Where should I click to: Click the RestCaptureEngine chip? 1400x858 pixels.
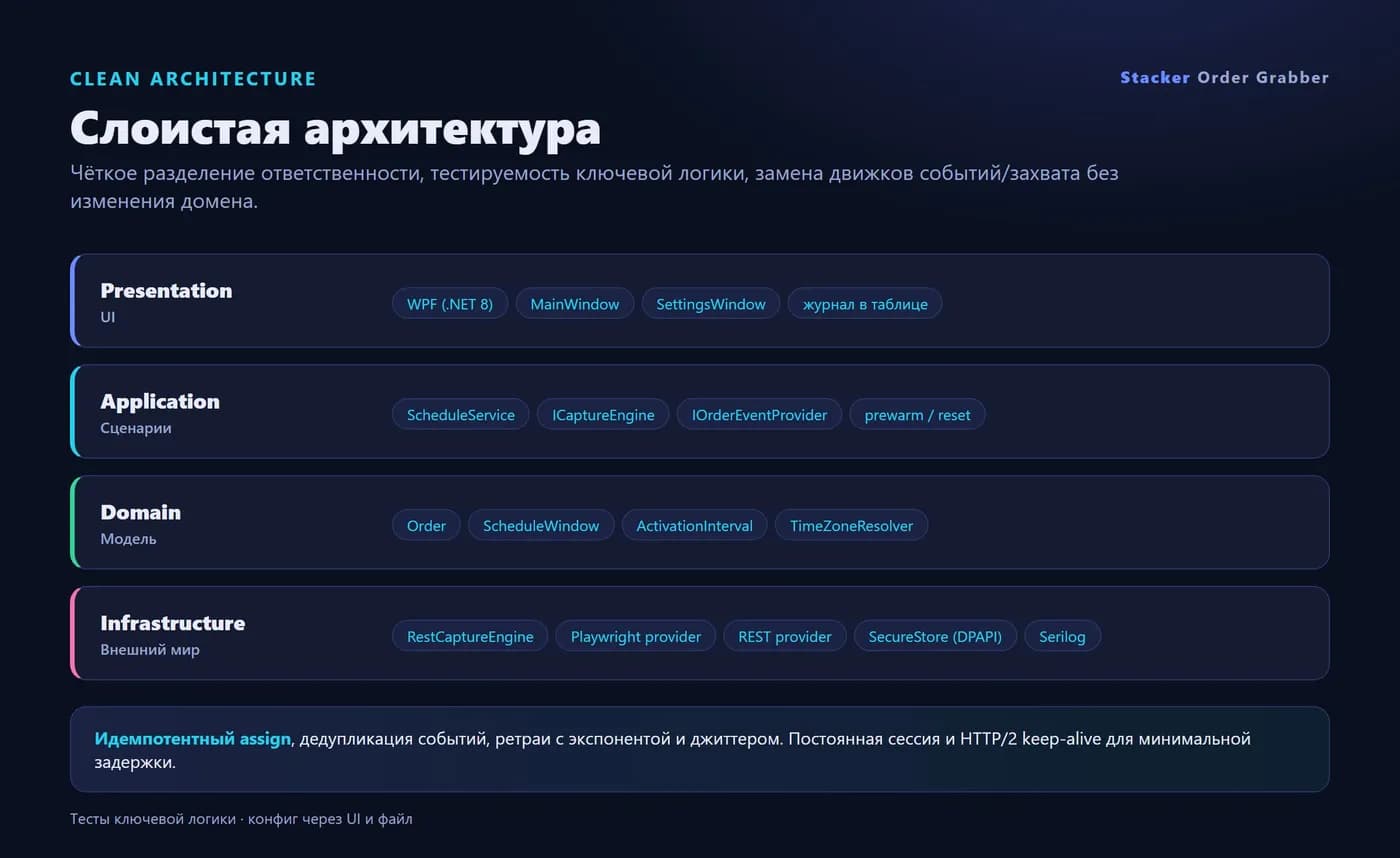coord(470,637)
